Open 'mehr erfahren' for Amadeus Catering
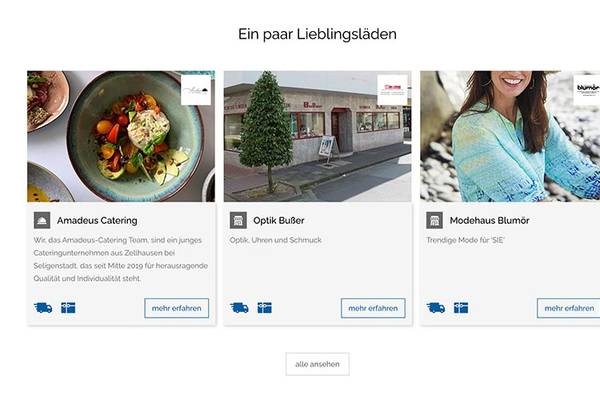 click(x=176, y=308)
